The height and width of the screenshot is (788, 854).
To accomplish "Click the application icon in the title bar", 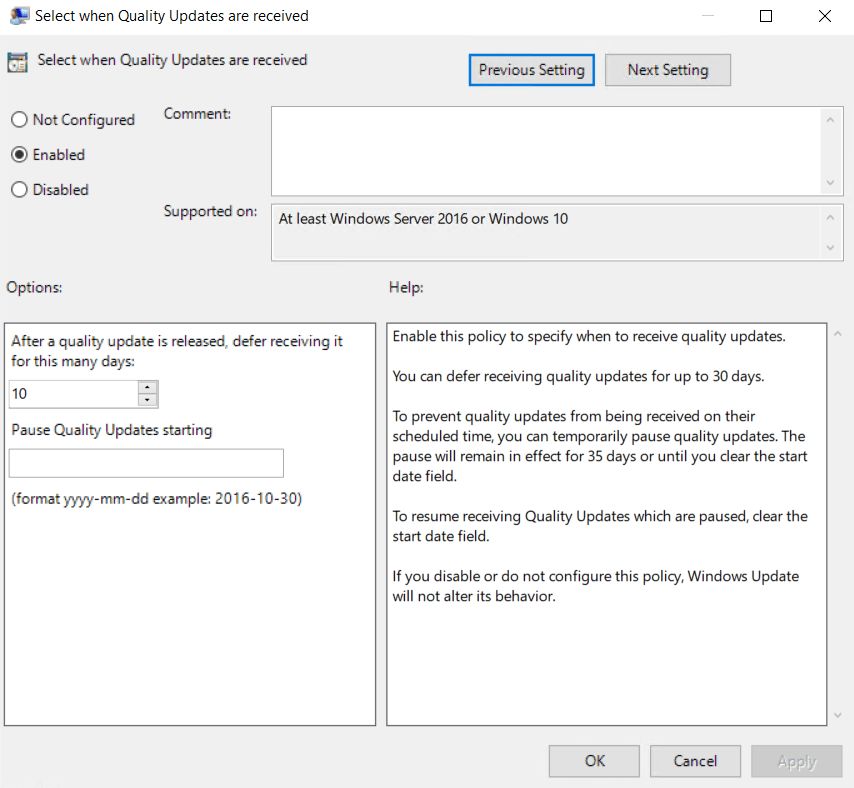I will pos(21,15).
